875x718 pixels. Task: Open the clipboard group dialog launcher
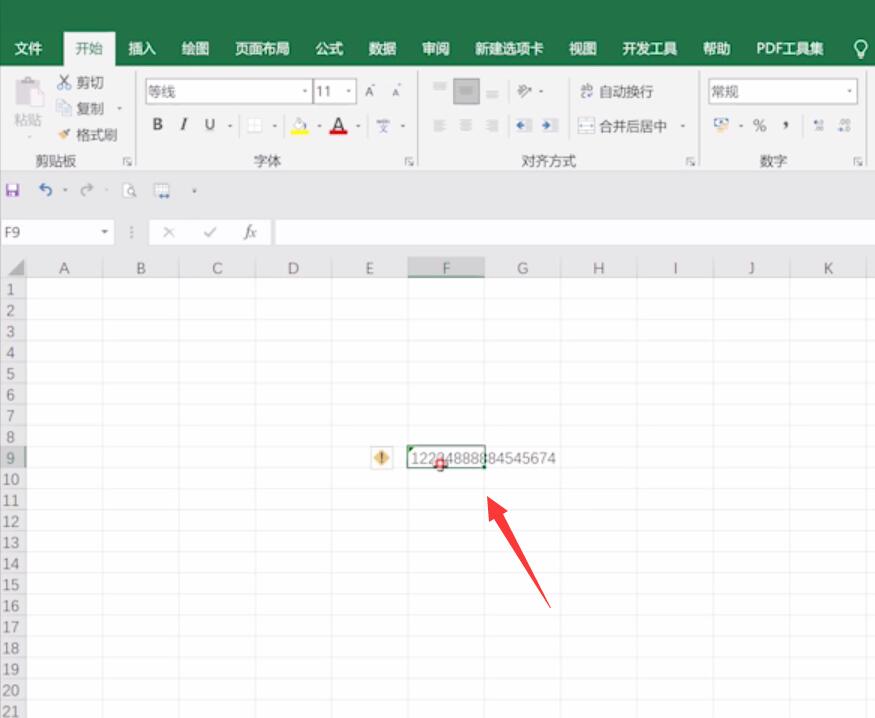pos(127,162)
